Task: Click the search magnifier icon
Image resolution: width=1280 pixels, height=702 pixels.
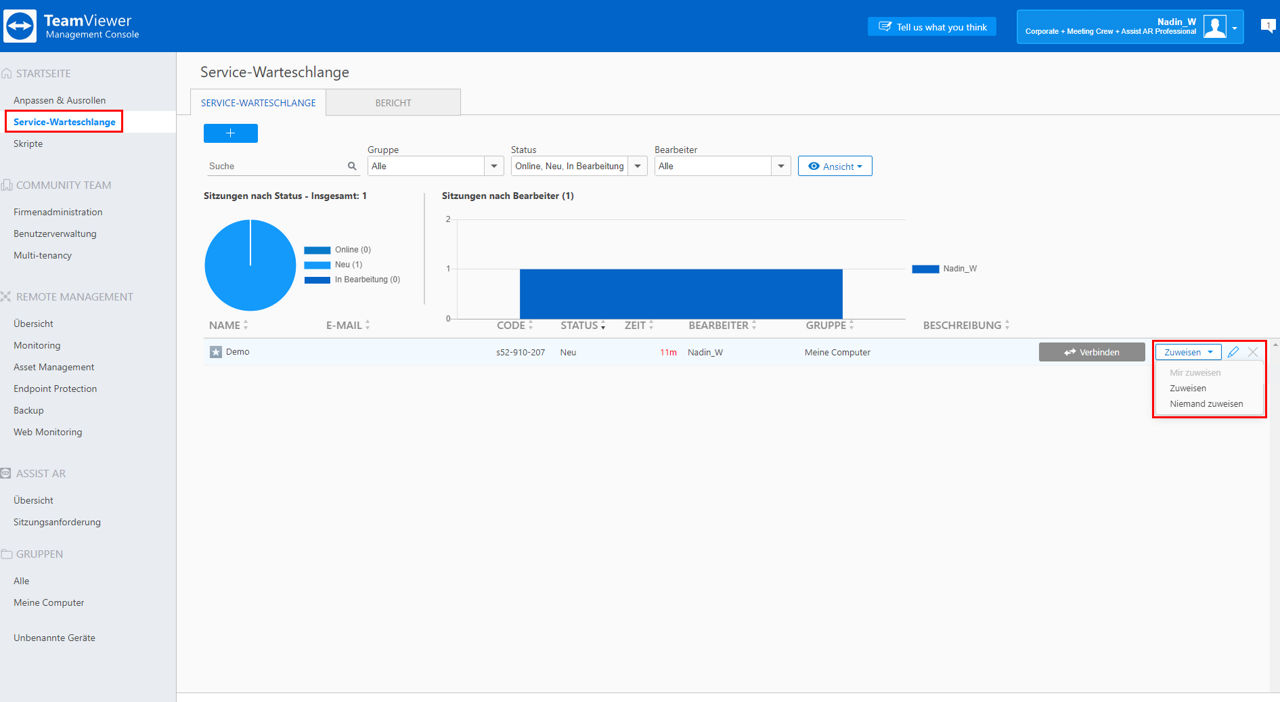Action: point(352,166)
